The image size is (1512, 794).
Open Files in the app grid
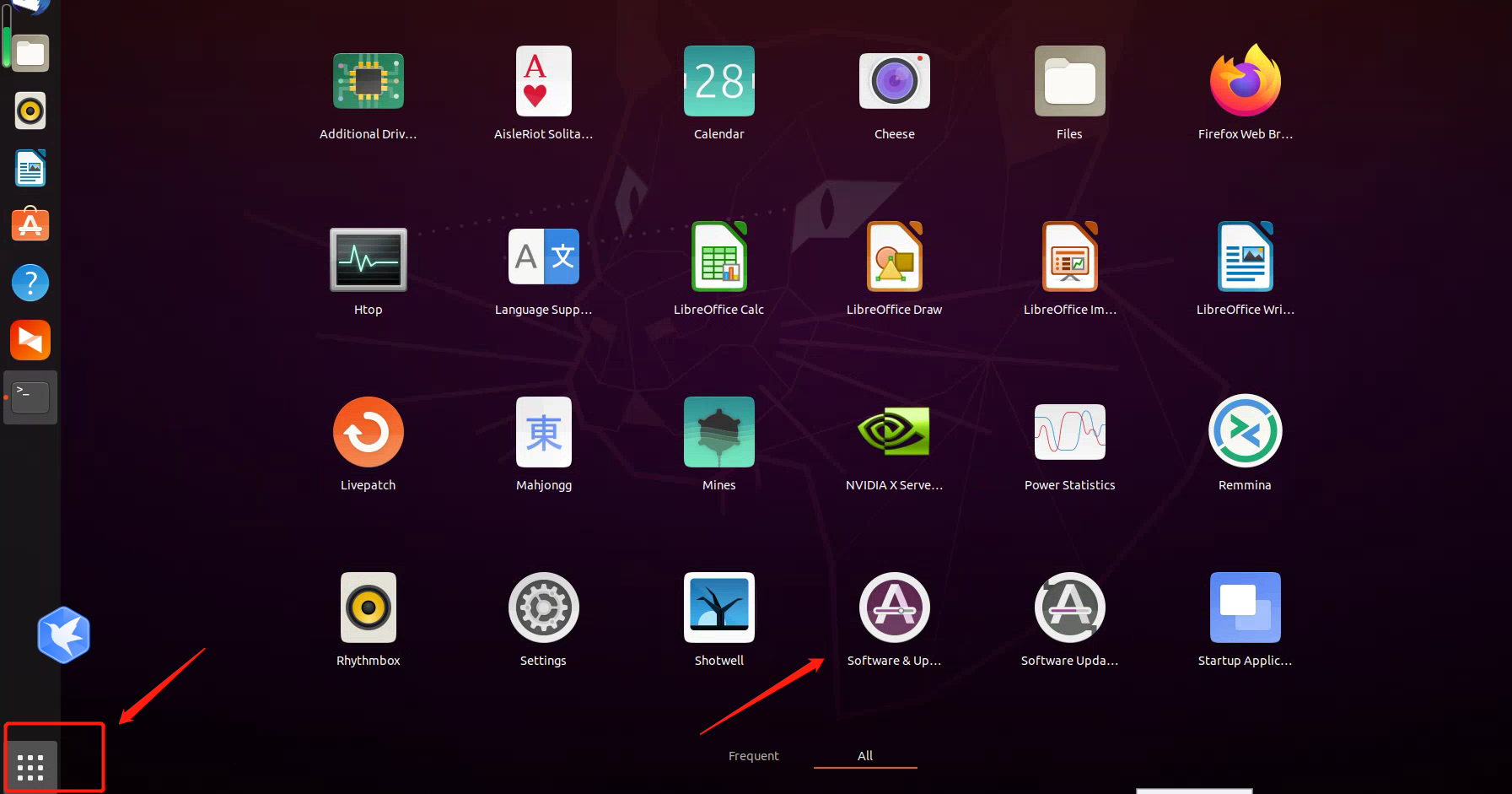point(1070,81)
